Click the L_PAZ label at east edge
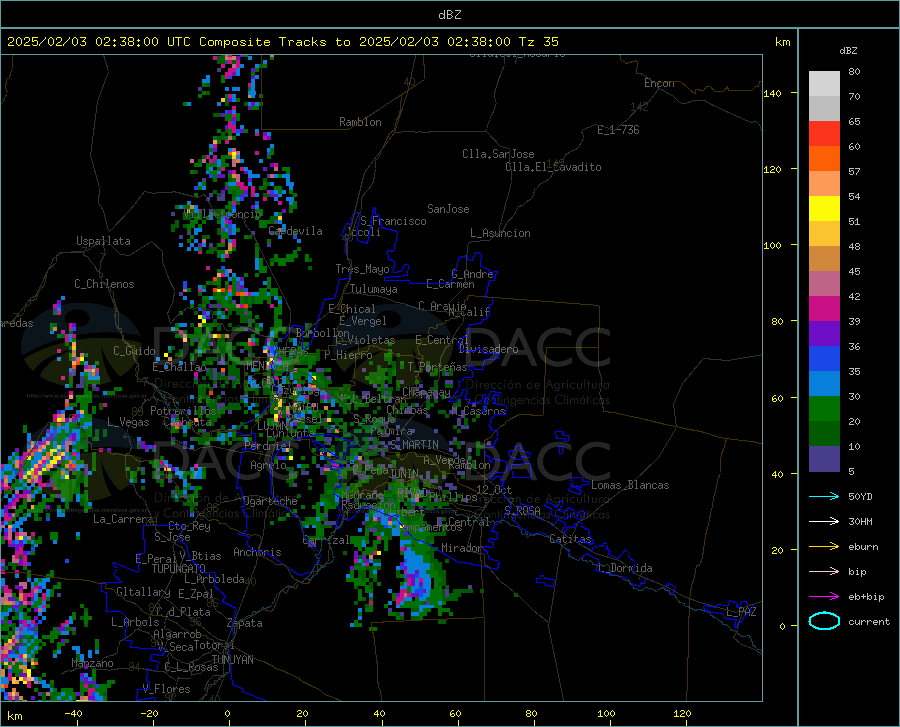Viewport: 900px width, 727px height. (741, 612)
